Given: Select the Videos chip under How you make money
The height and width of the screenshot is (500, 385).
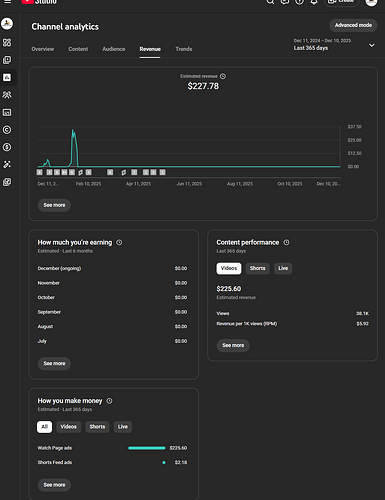Looking at the screenshot, I should click(68, 427).
